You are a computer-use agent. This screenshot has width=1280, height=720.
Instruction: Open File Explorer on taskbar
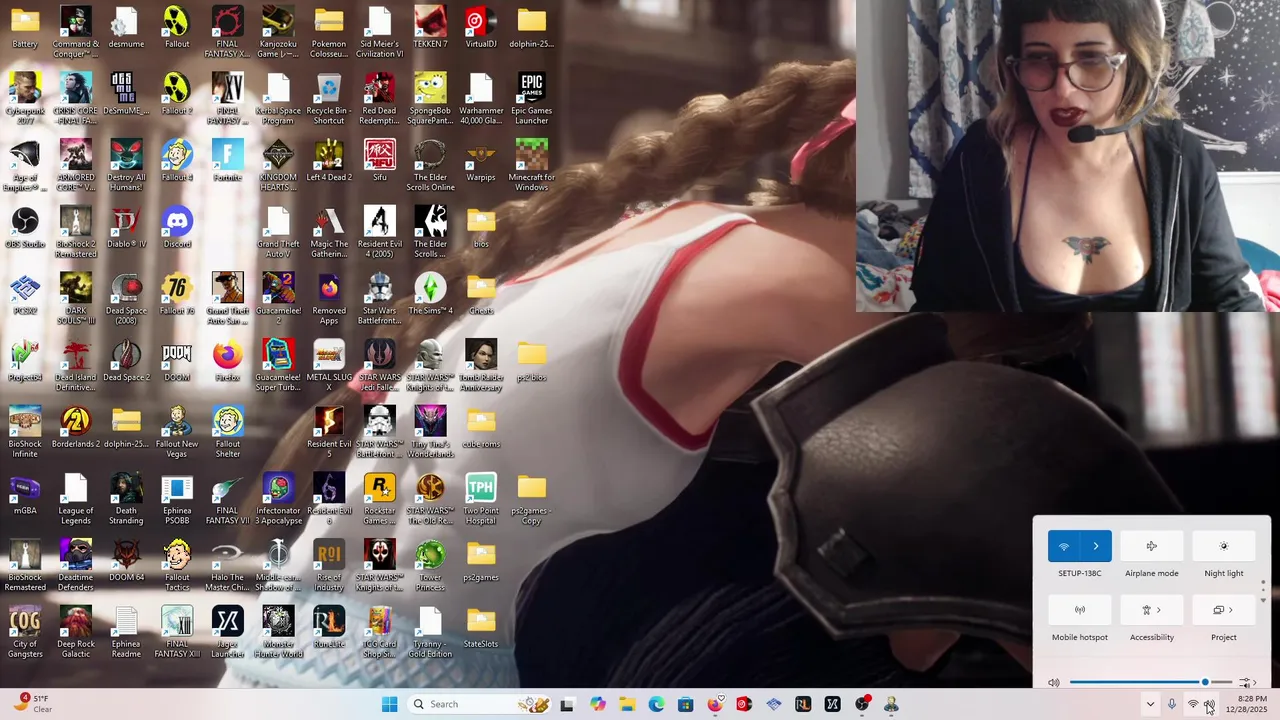(x=627, y=704)
